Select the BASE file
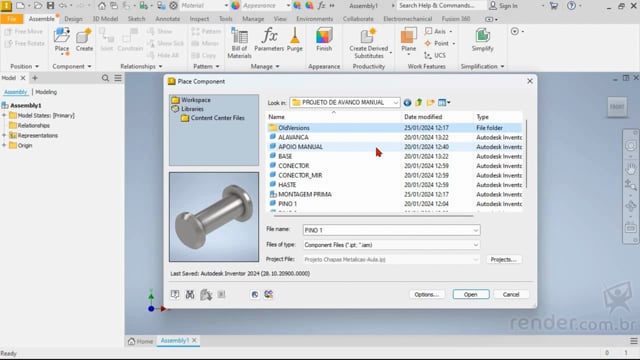Screen dimensions: 640x360 [x=285, y=156]
